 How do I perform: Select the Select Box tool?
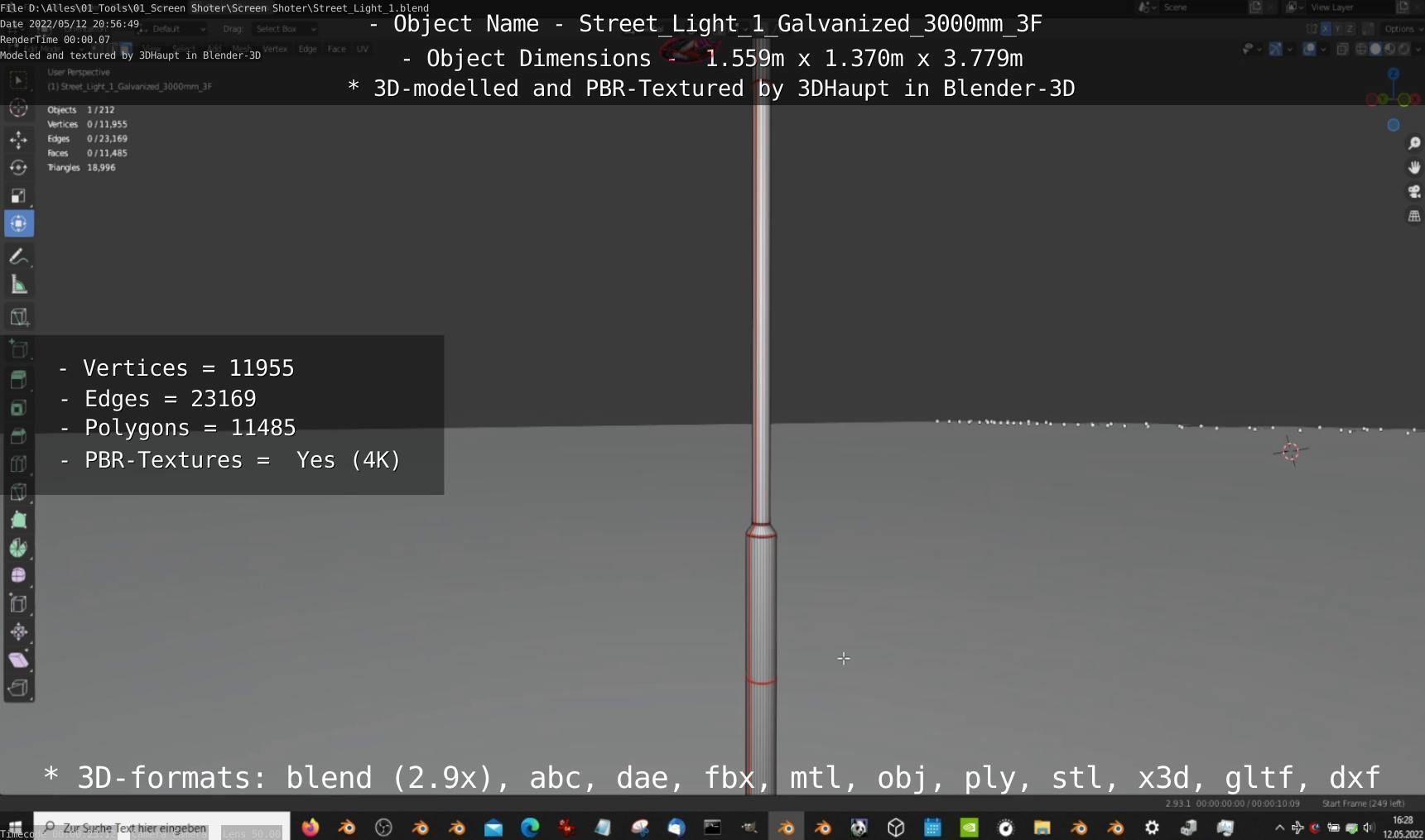click(x=18, y=80)
